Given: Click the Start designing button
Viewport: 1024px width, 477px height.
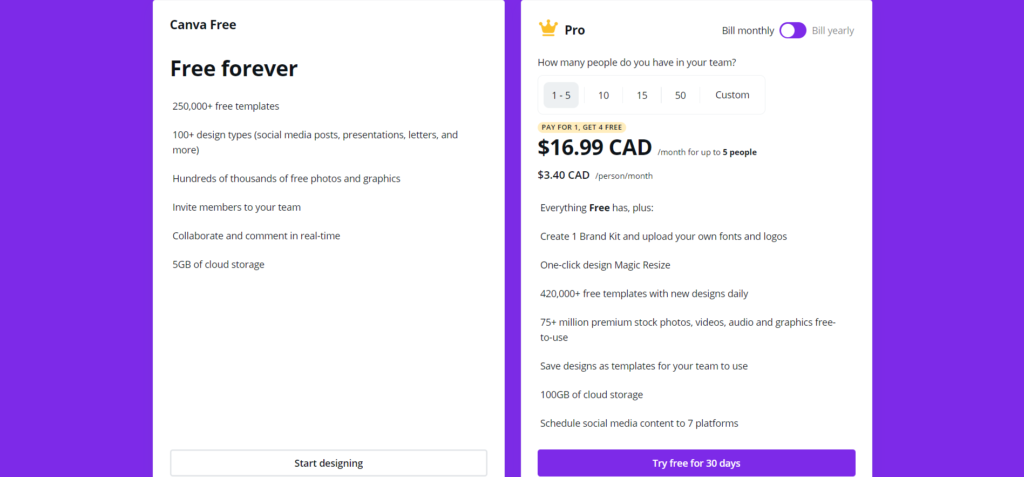Looking at the screenshot, I should coord(328,463).
